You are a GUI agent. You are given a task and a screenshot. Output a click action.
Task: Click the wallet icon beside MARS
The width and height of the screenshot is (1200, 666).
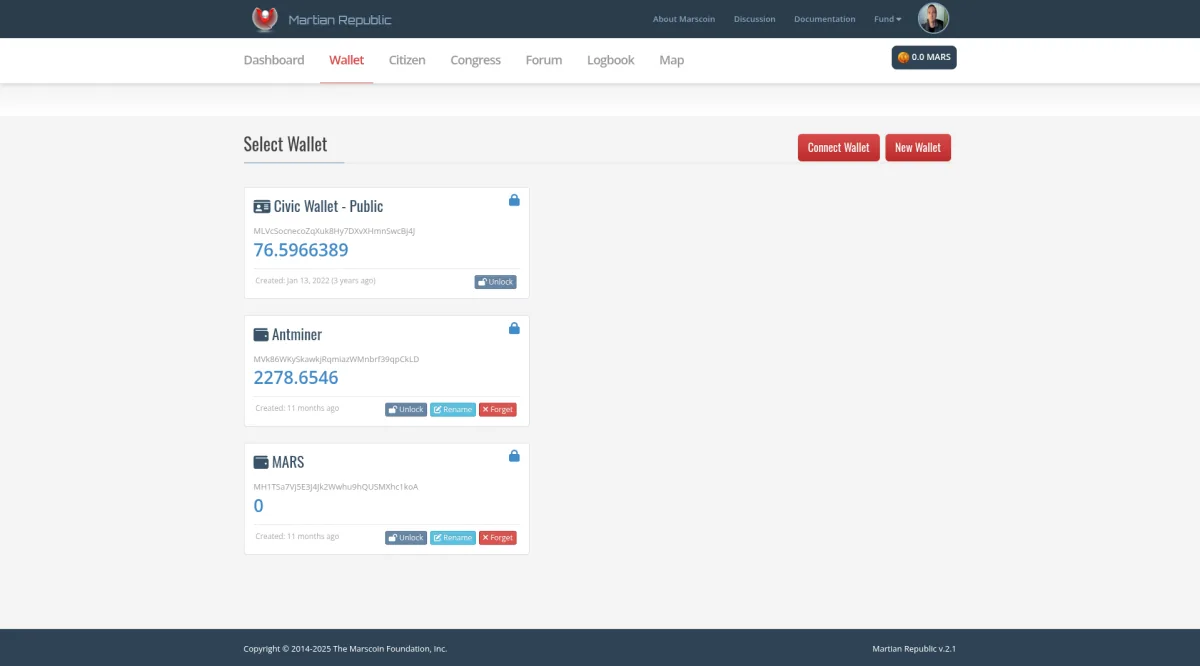pyautogui.click(x=261, y=462)
